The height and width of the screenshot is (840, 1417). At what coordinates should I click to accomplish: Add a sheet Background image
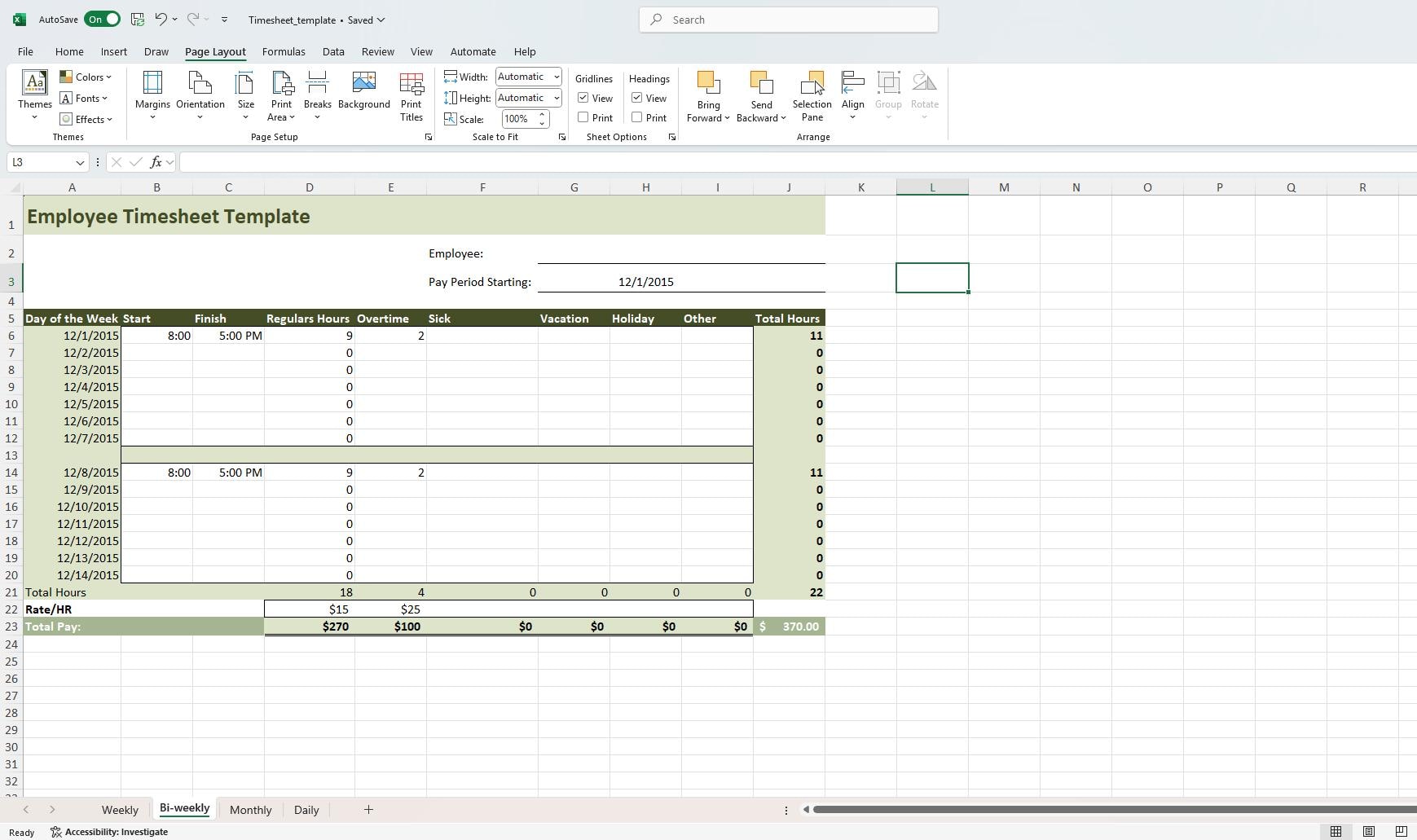point(363,91)
